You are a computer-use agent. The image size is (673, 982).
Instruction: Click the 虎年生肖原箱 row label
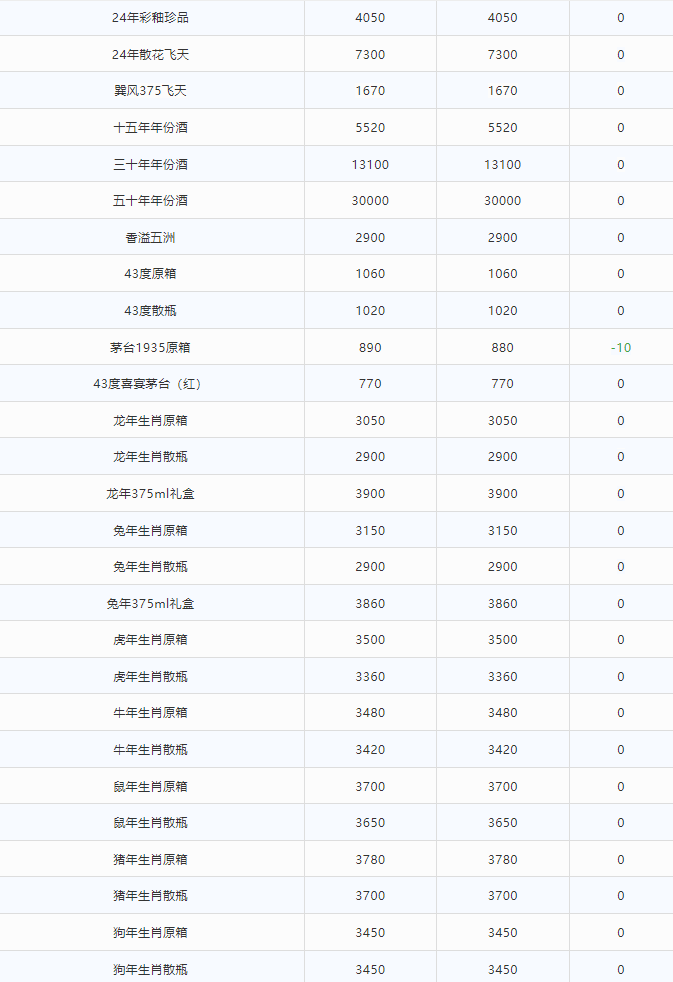click(x=150, y=639)
